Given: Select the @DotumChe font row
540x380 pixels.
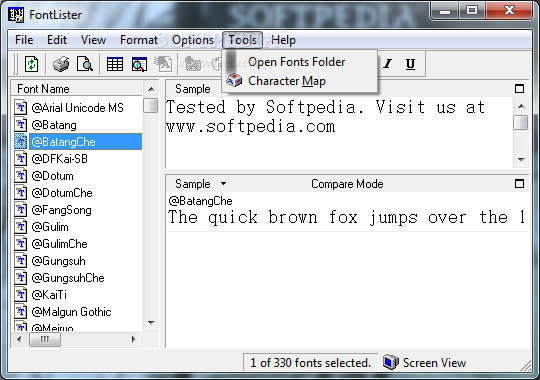Looking at the screenshot, I should [x=62, y=193].
